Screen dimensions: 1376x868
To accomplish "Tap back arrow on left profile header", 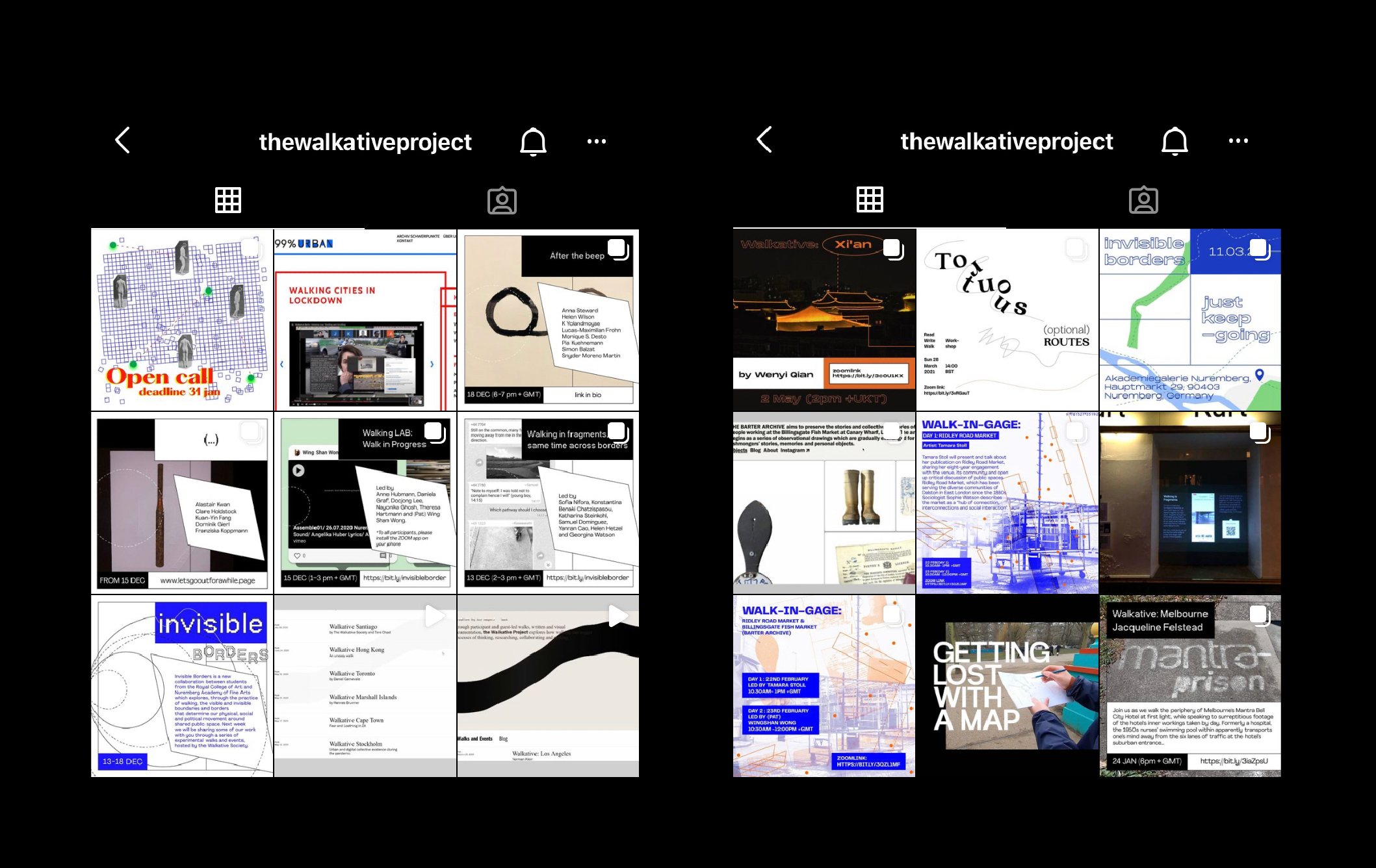I will point(123,140).
